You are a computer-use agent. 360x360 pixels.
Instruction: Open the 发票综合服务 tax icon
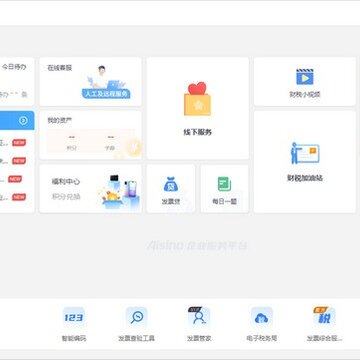324,317
